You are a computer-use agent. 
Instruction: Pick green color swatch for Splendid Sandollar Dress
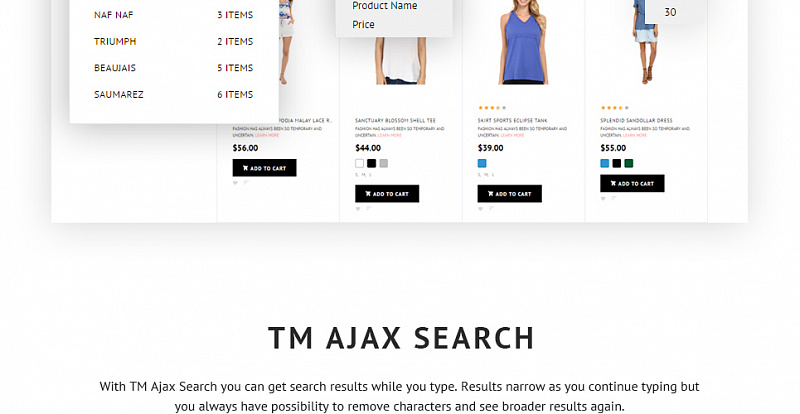tap(629, 163)
